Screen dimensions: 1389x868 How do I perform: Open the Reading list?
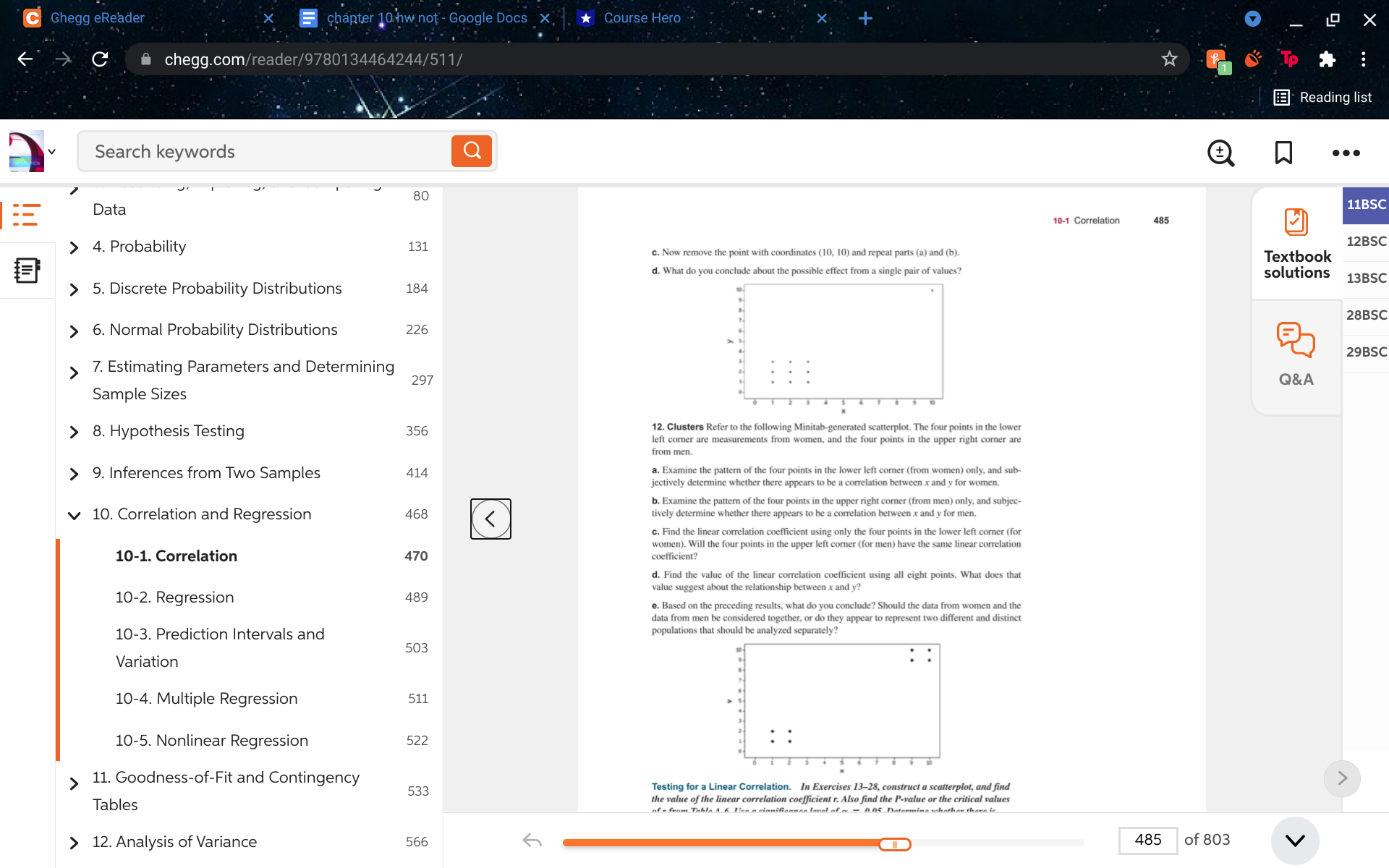(x=1323, y=96)
